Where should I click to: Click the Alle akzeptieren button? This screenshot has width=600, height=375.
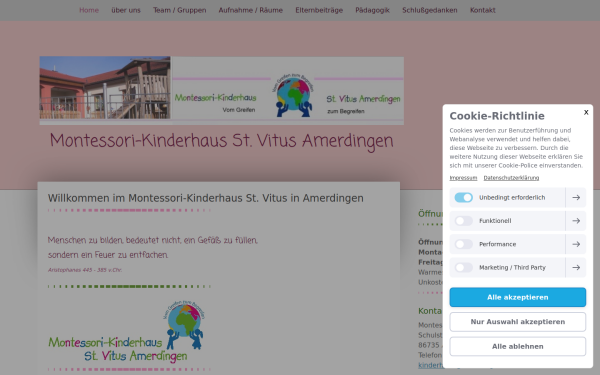[517, 297]
